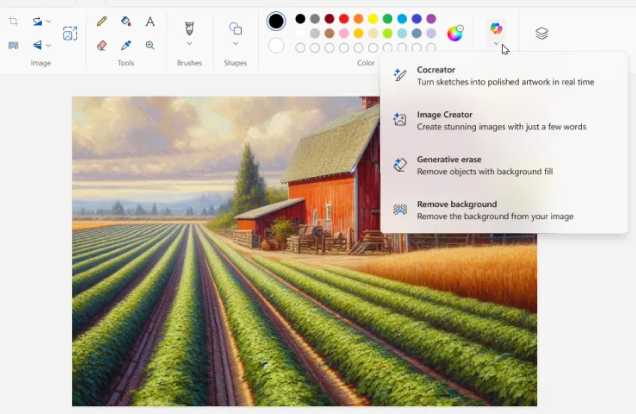Select the Eraser tool
This screenshot has width=636, height=414.
[102, 45]
